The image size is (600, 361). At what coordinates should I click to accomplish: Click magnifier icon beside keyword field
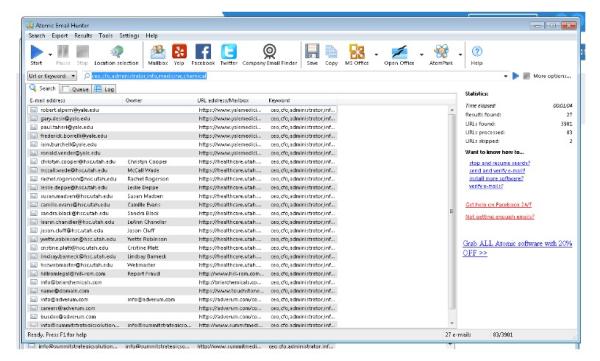[x=87, y=76]
